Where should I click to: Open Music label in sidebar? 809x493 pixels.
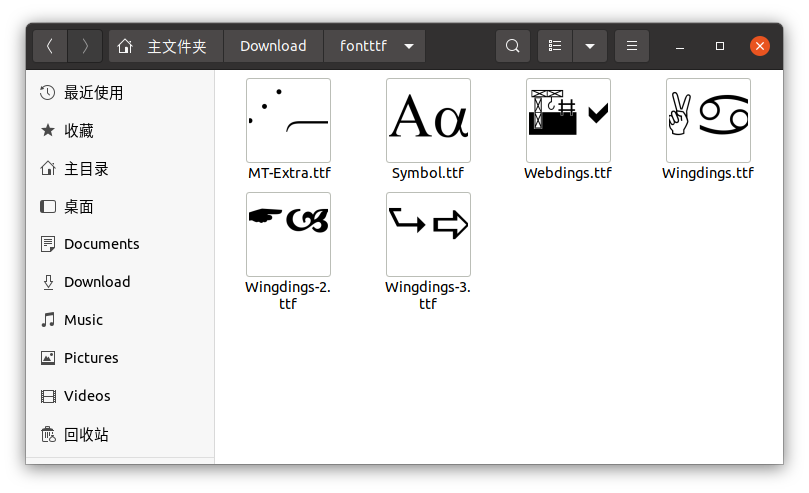tap(83, 320)
